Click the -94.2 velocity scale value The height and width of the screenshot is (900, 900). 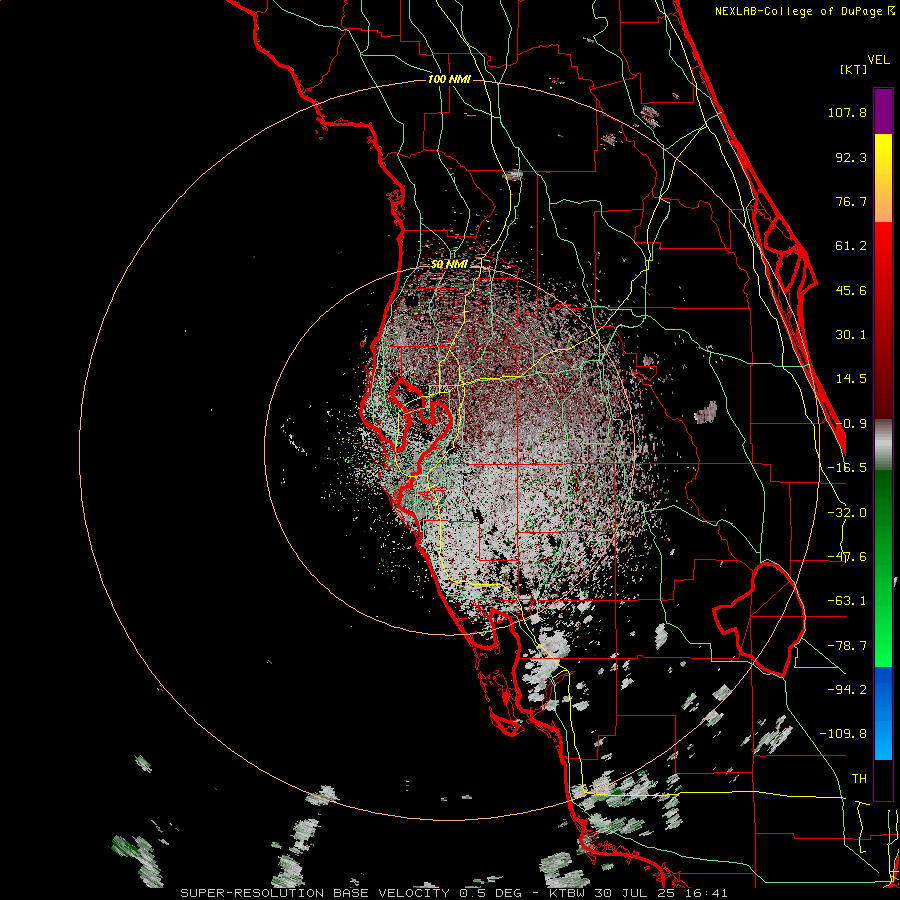(x=847, y=689)
